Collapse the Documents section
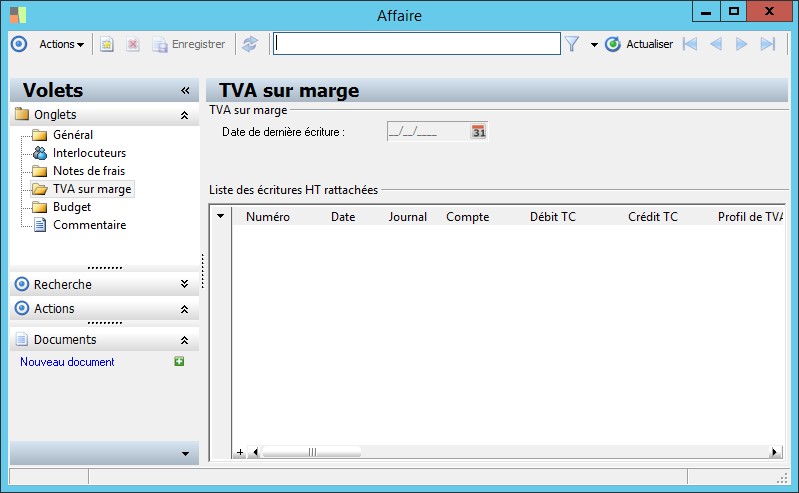 (184, 340)
